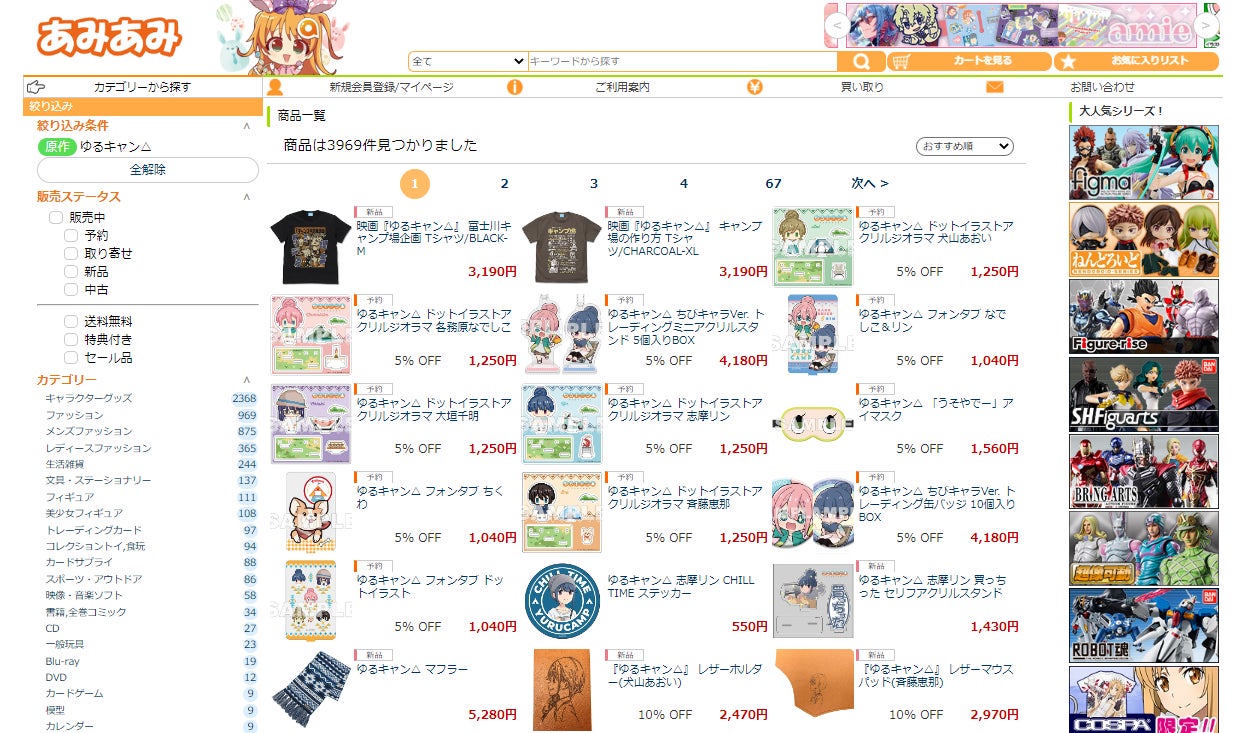Open the おすすめ順 sort dropdown
Viewport: 1252px width, 733px height.
(x=965, y=146)
